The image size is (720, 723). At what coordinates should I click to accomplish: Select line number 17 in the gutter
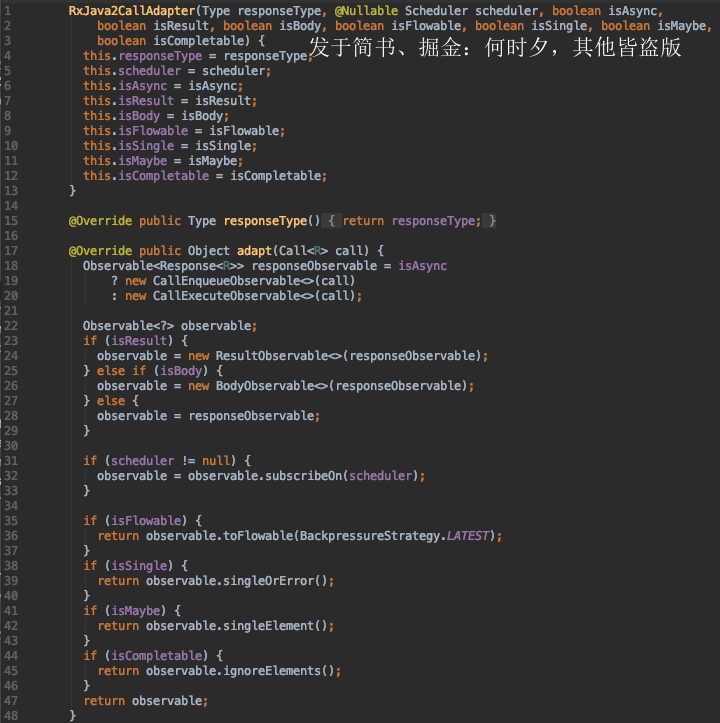[x=10, y=250]
